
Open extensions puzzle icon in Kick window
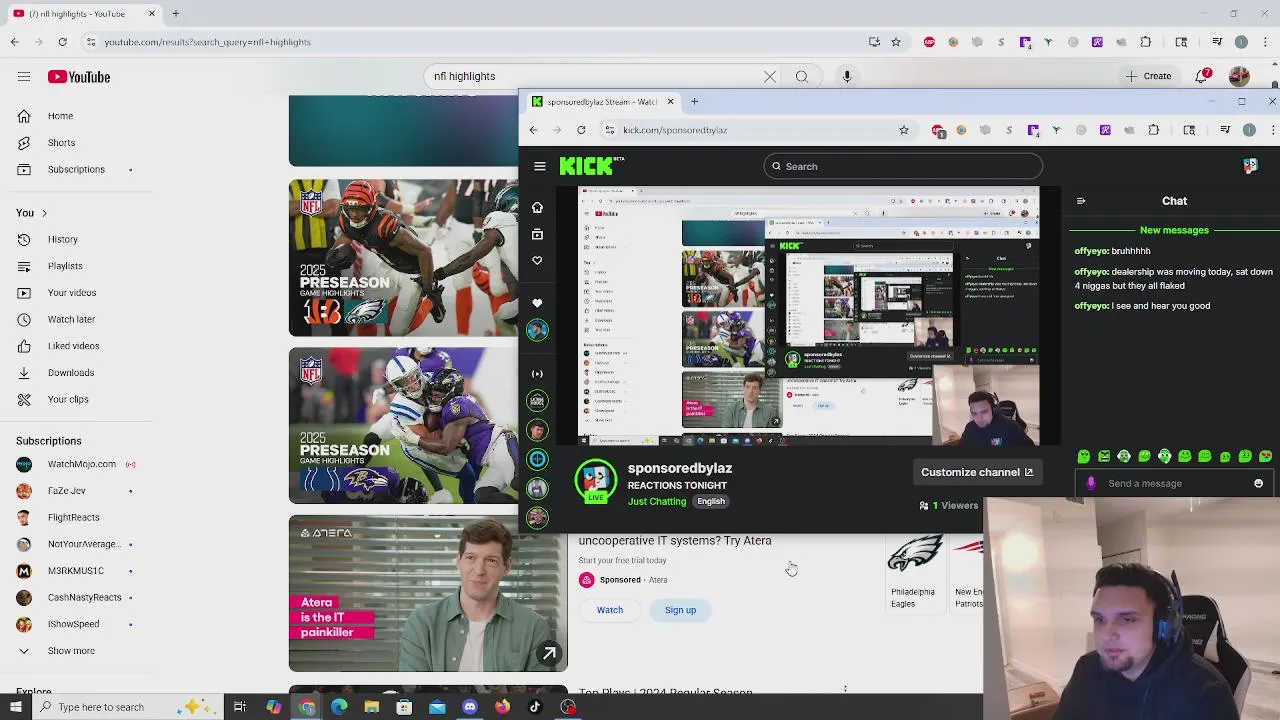pos(1153,130)
